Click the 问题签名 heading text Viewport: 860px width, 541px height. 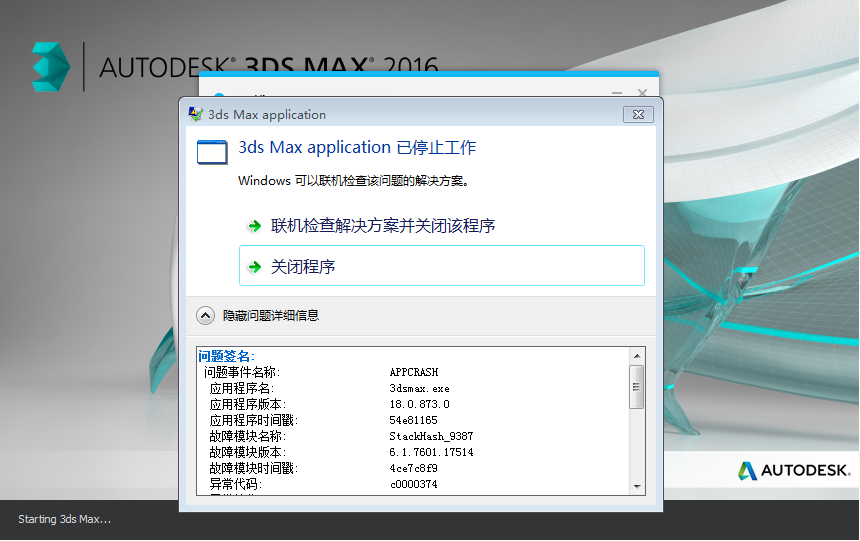tap(227, 356)
